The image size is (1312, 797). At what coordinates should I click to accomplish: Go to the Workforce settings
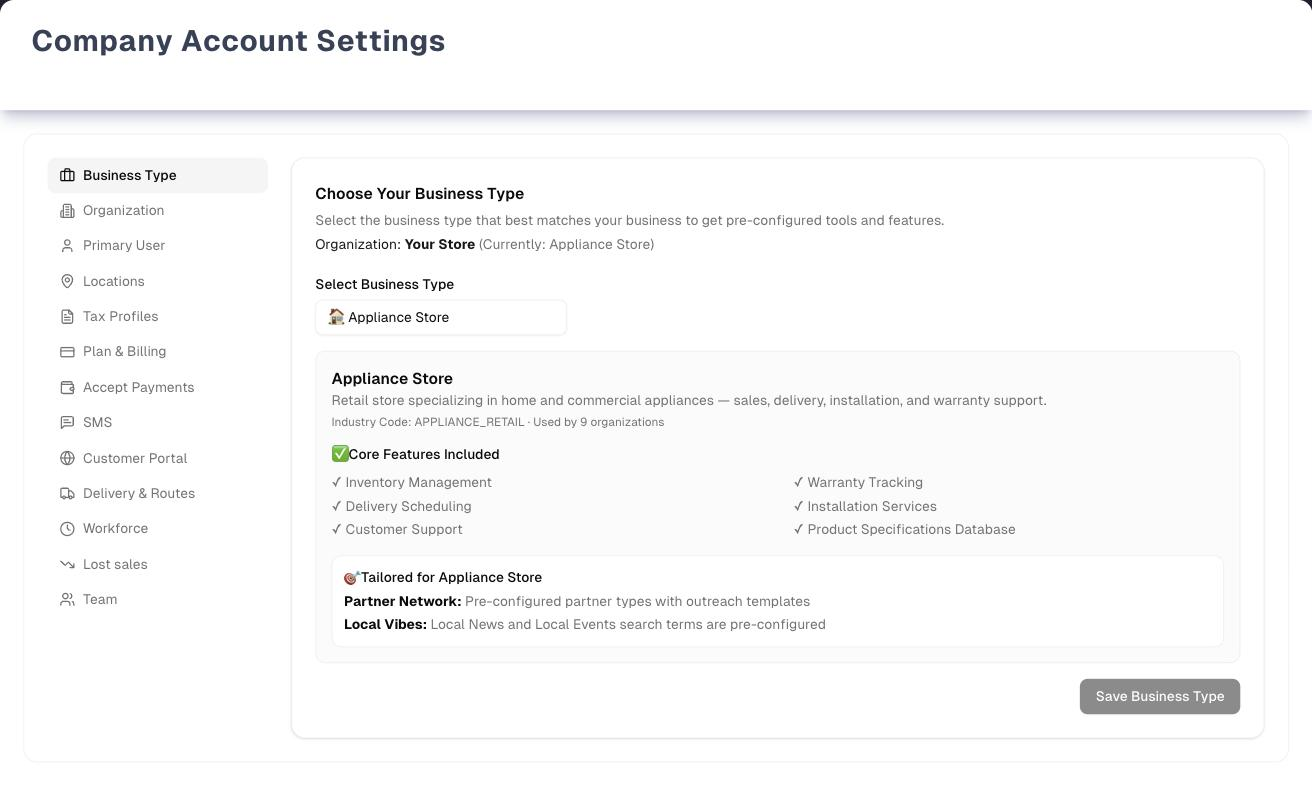click(x=158, y=529)
